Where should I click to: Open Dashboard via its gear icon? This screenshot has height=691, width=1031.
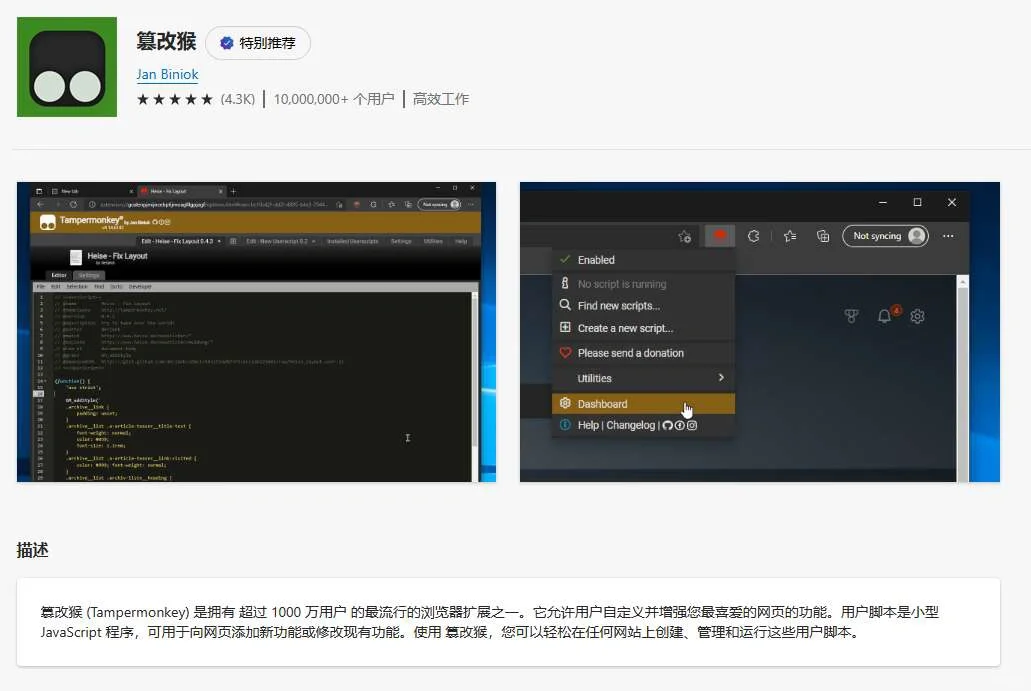tap(565, 403)
